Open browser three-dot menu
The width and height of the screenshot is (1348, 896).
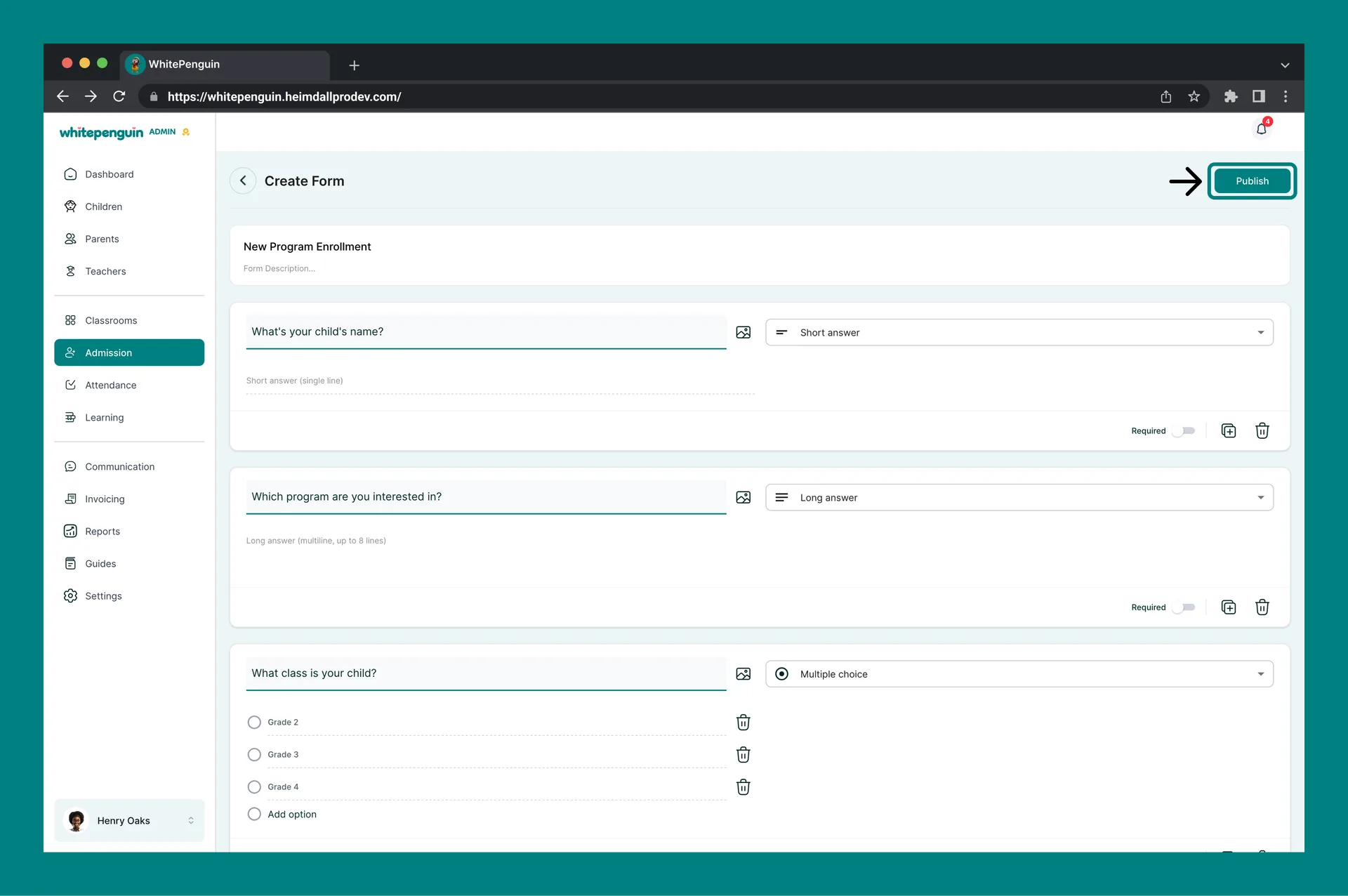[x=1286, y=96]
